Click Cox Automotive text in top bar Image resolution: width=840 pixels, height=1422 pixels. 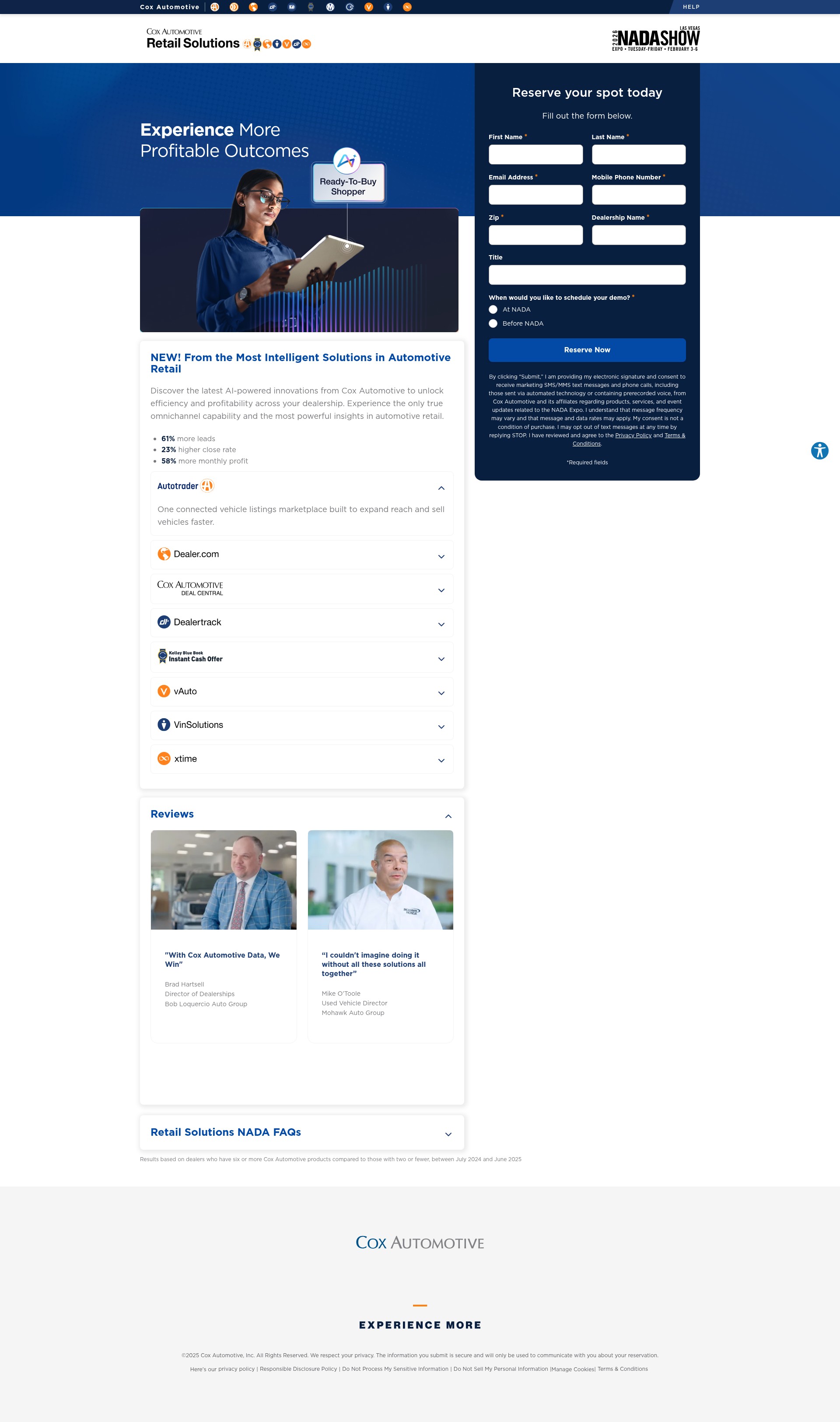point(169,7)
